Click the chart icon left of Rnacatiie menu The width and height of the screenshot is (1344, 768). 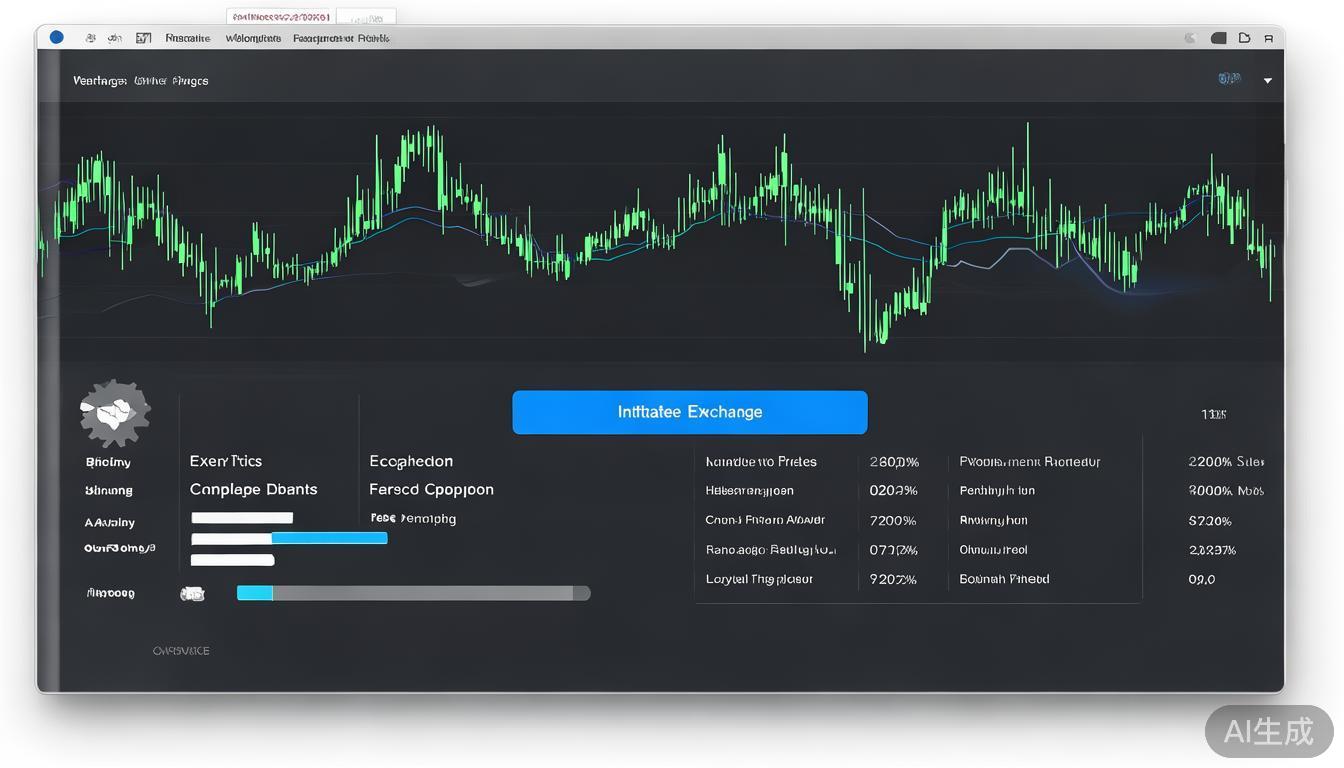pyautogui.click(x=144, y=38)
